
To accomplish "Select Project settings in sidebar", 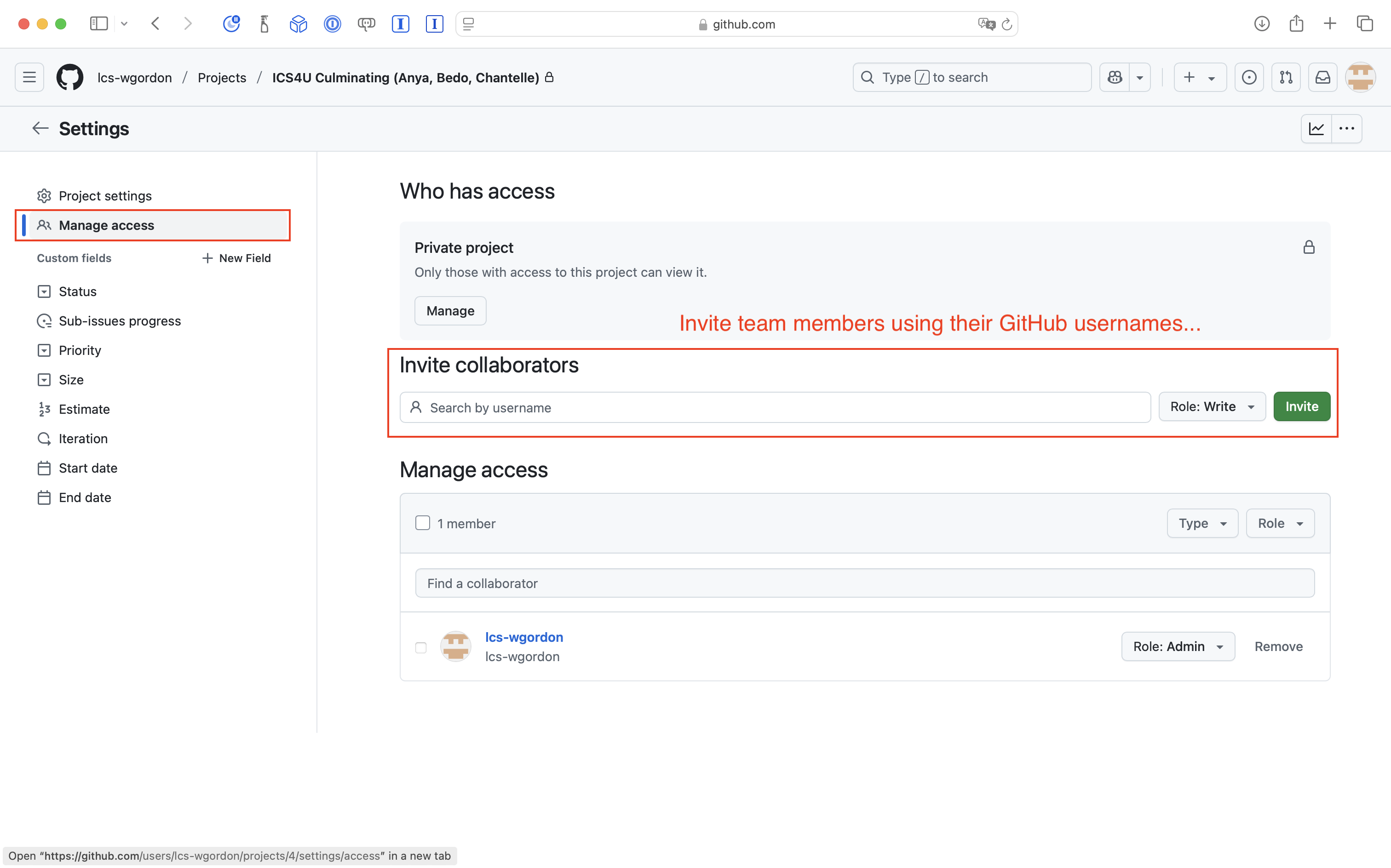I will (105, 196).
